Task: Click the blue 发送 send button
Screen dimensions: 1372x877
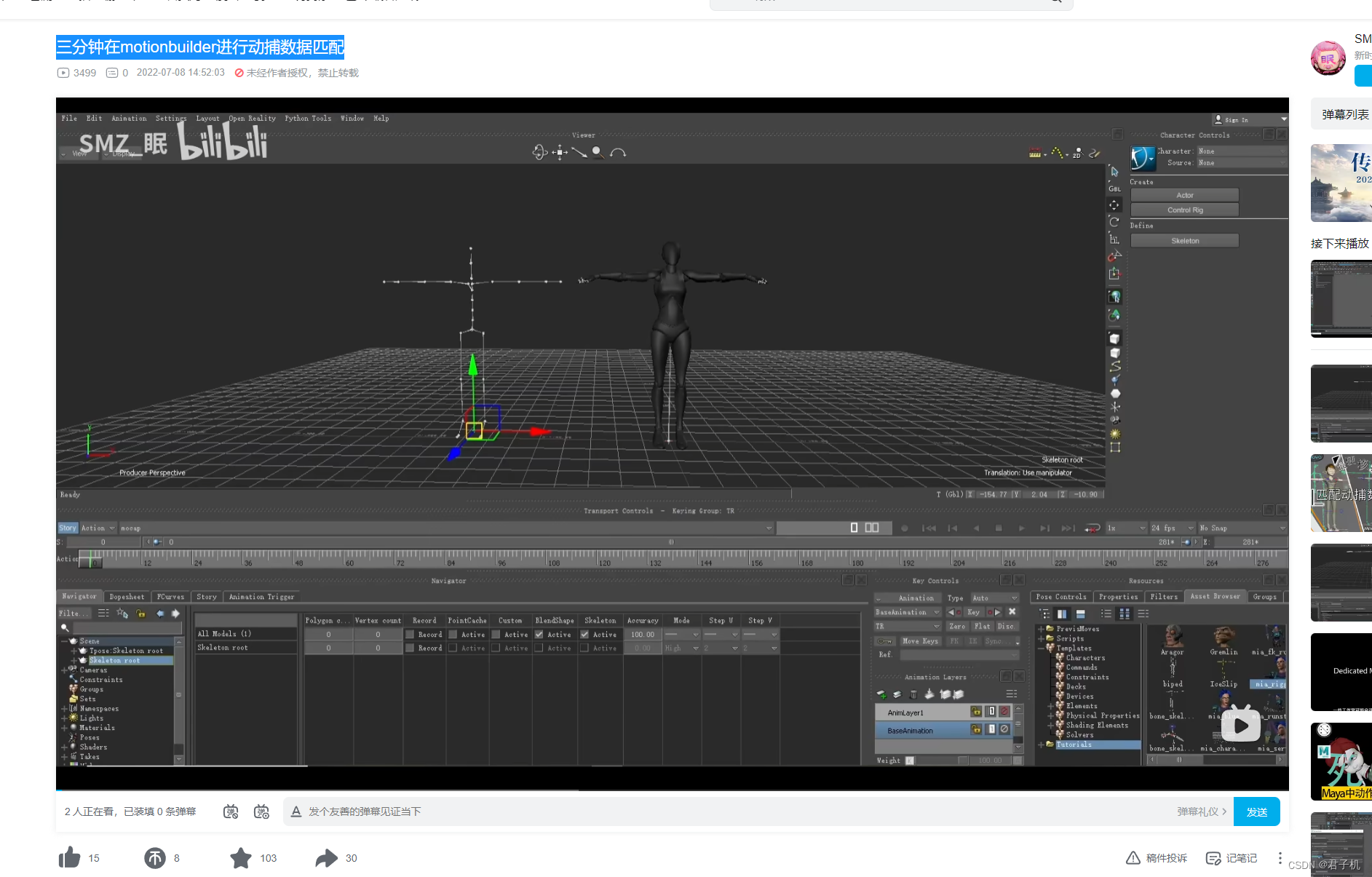Action: click(1256, 811)
